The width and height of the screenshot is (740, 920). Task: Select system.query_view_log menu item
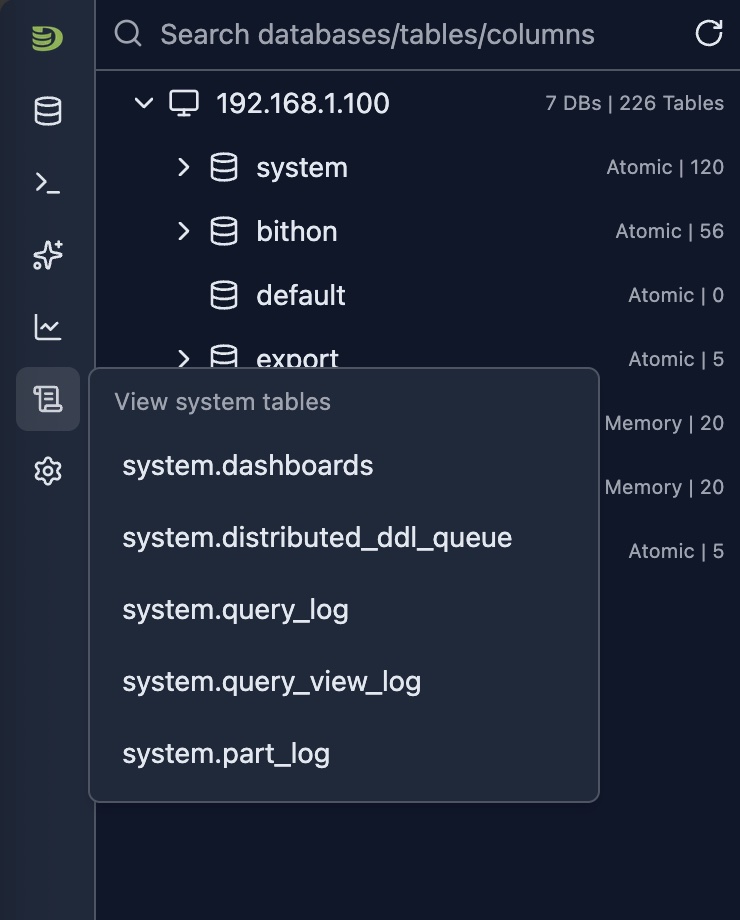[x=271, y=682]
